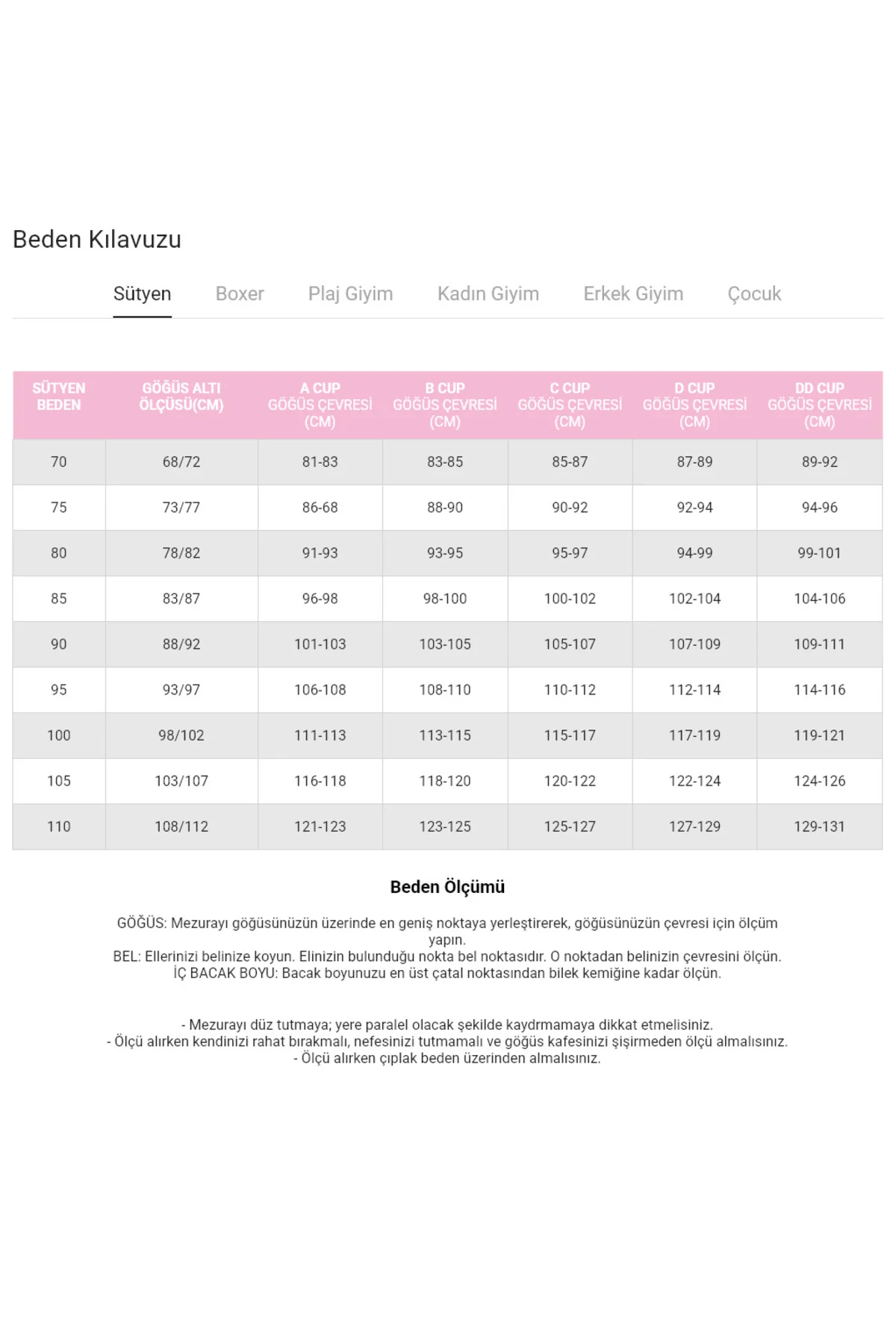Select the Plaj Giyim tab
The image size is (896, 1344).
pyautogui.click(x=350, y=293)
